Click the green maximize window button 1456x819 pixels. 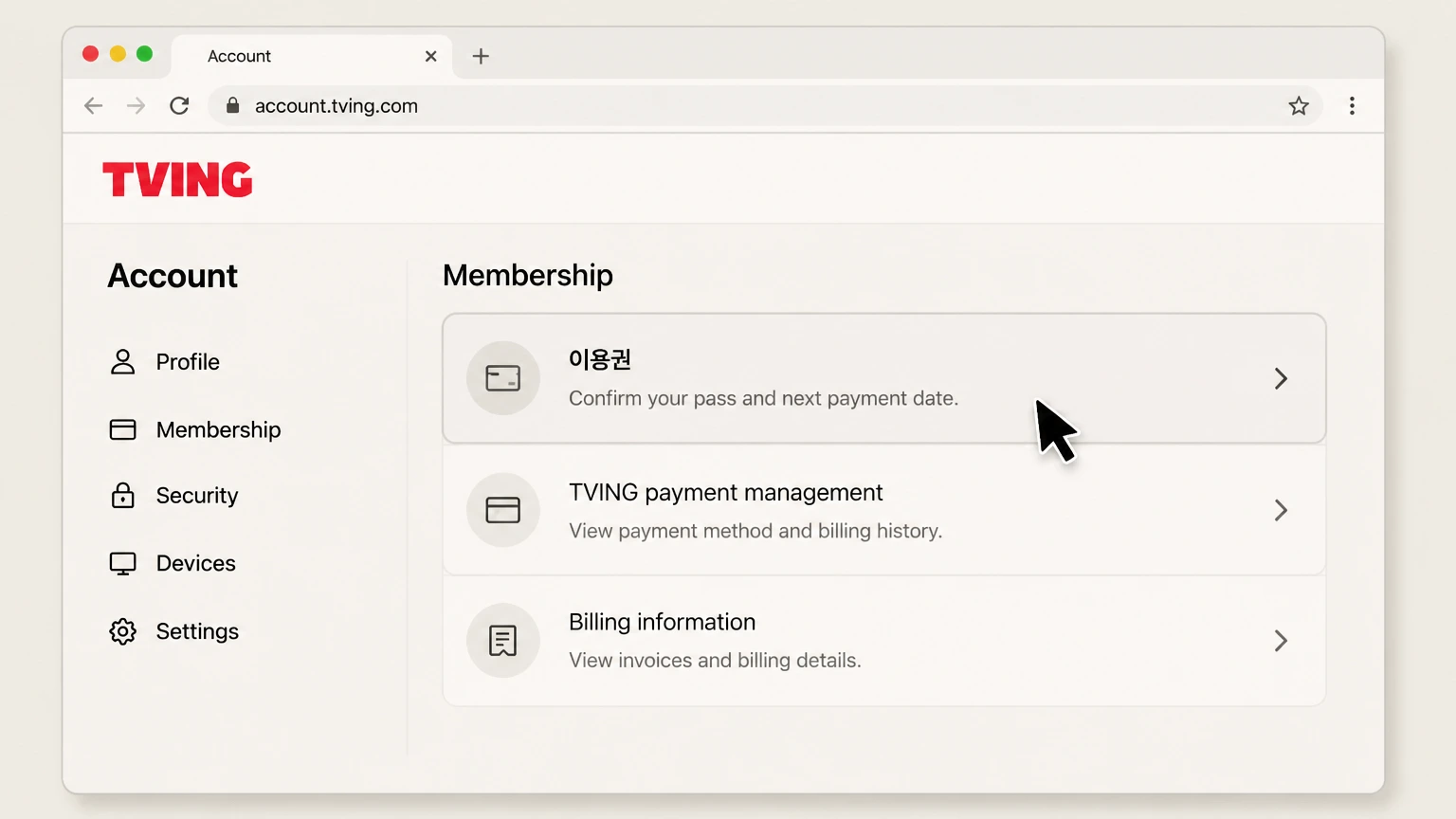(144, 54)
